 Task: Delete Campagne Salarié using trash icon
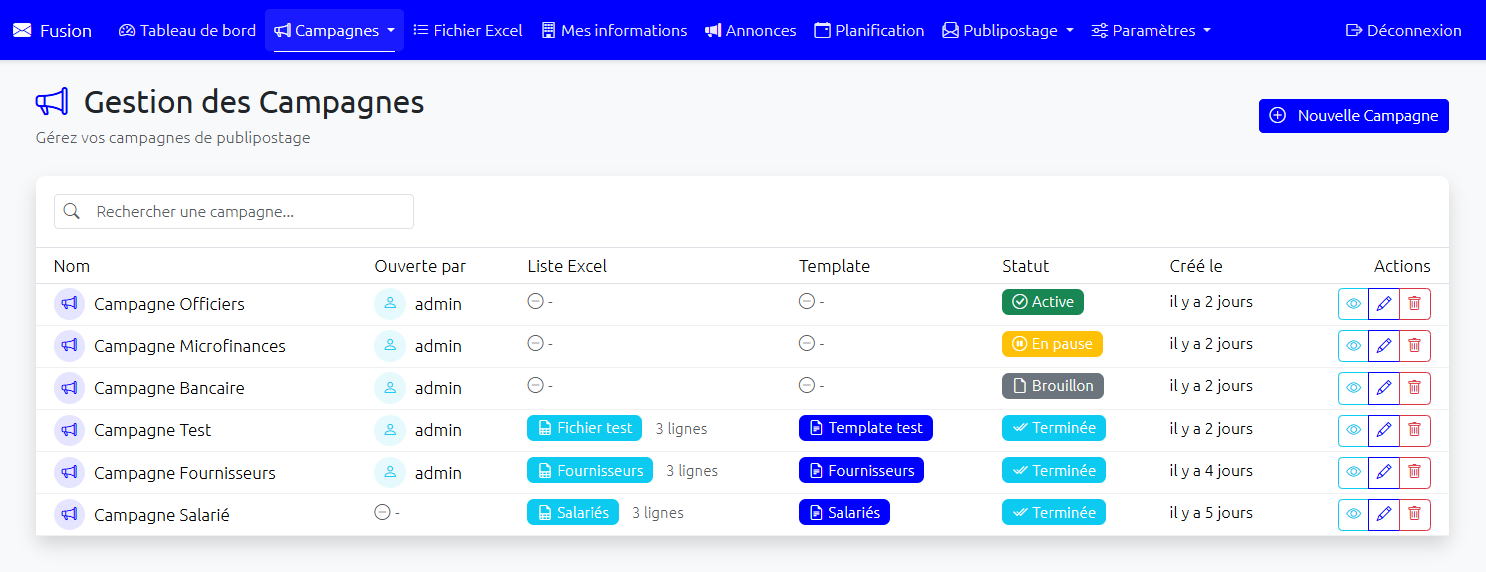(1414, 514)
